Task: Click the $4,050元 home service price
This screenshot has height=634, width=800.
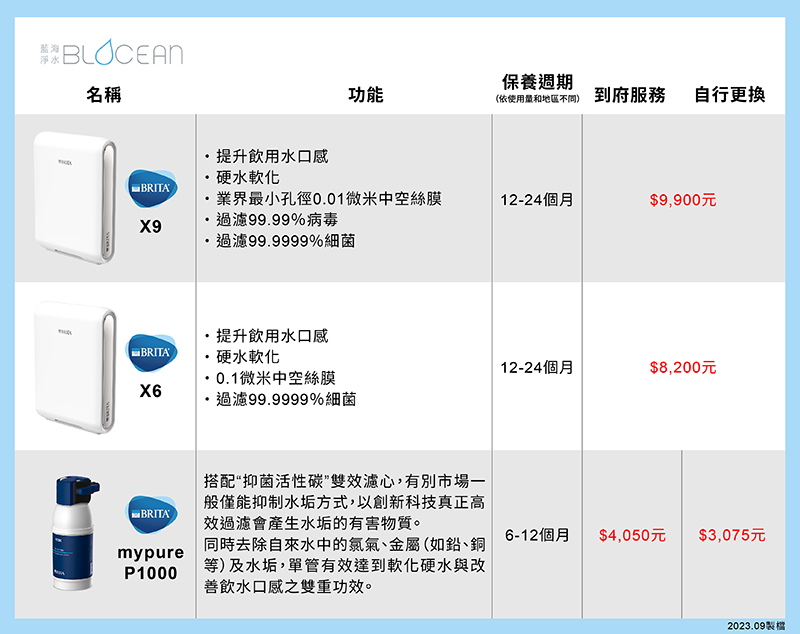Action: coord(633,535)
